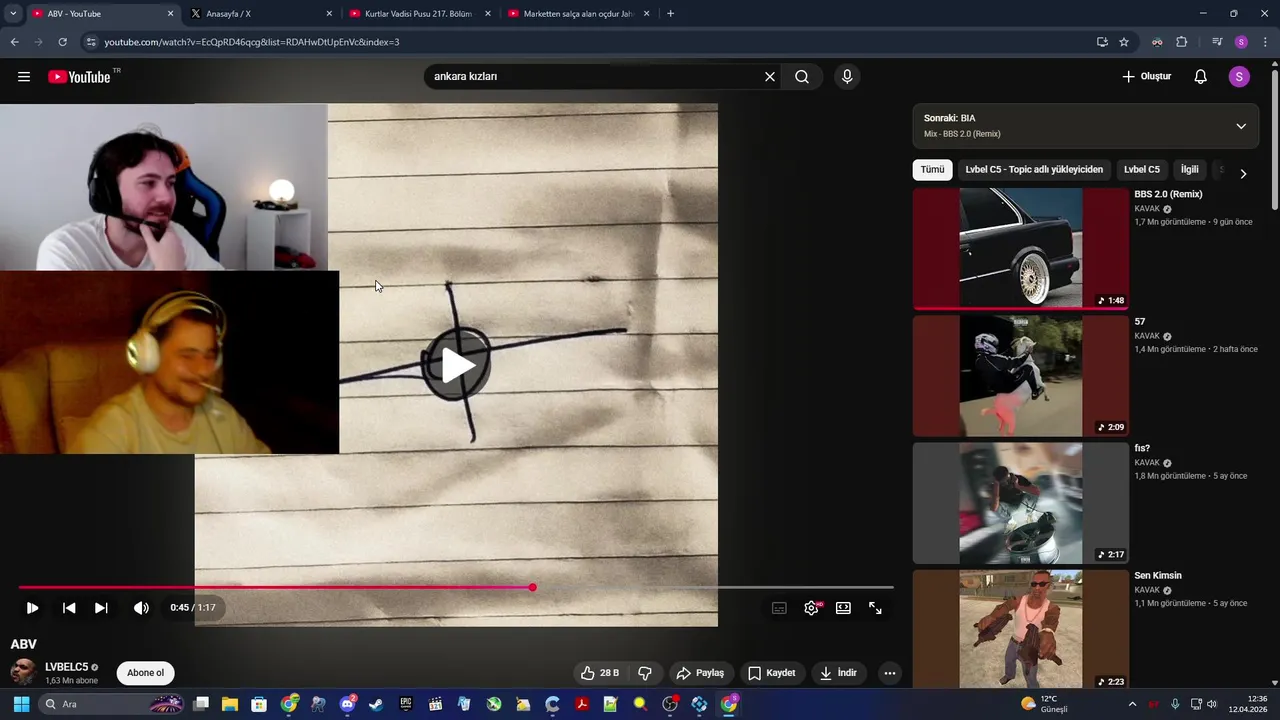This screenshot has width=1280, height=720.
Task: Open the YouTube guide hamburger menu
Action: [24, 77]
